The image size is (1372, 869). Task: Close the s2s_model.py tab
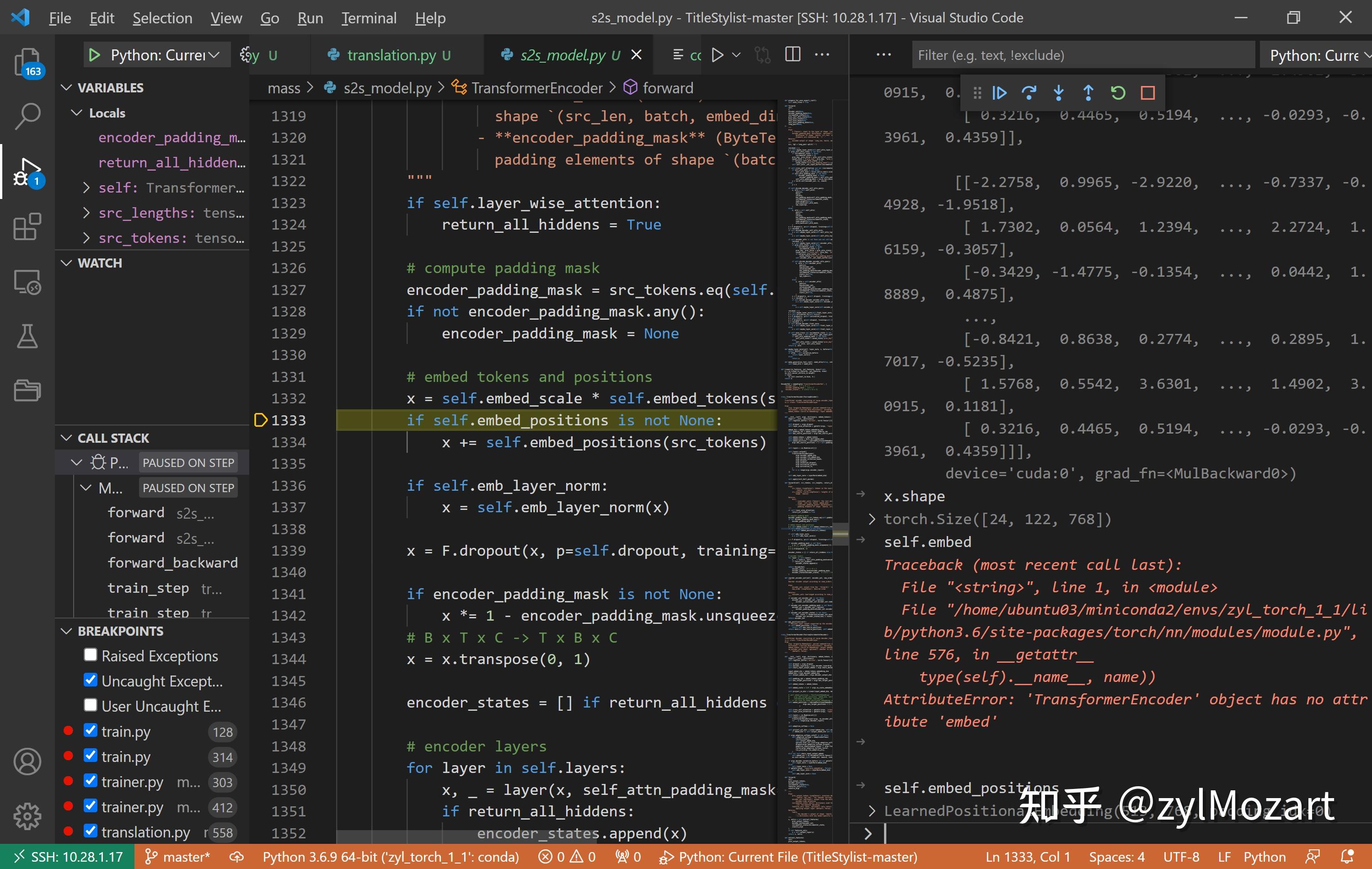tap(637, 55)
